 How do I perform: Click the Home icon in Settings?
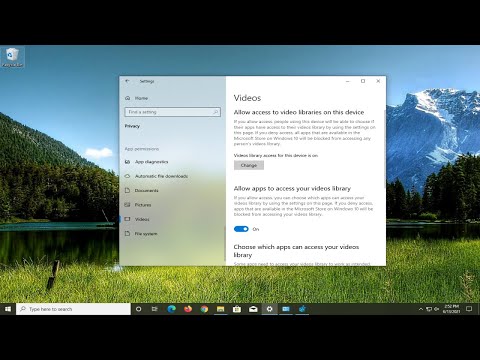pyautogui.click(x=127, y=98)
